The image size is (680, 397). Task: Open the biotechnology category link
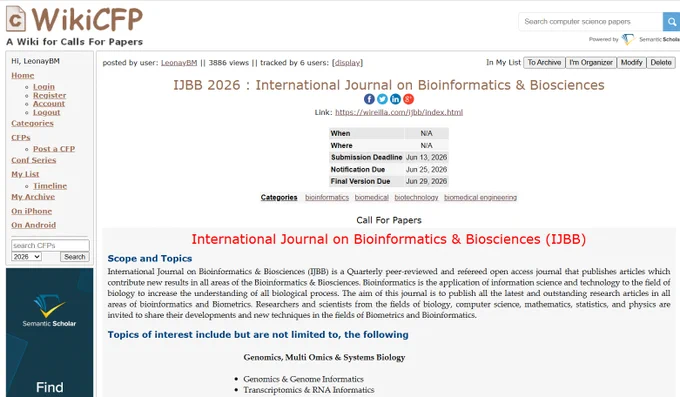click(x=416, y=197)
